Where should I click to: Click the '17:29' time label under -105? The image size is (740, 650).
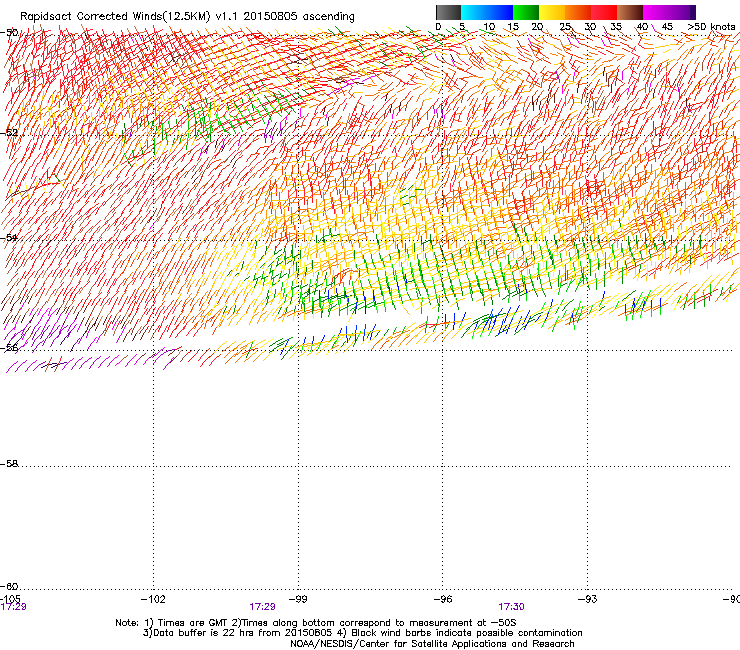point(14,607)
